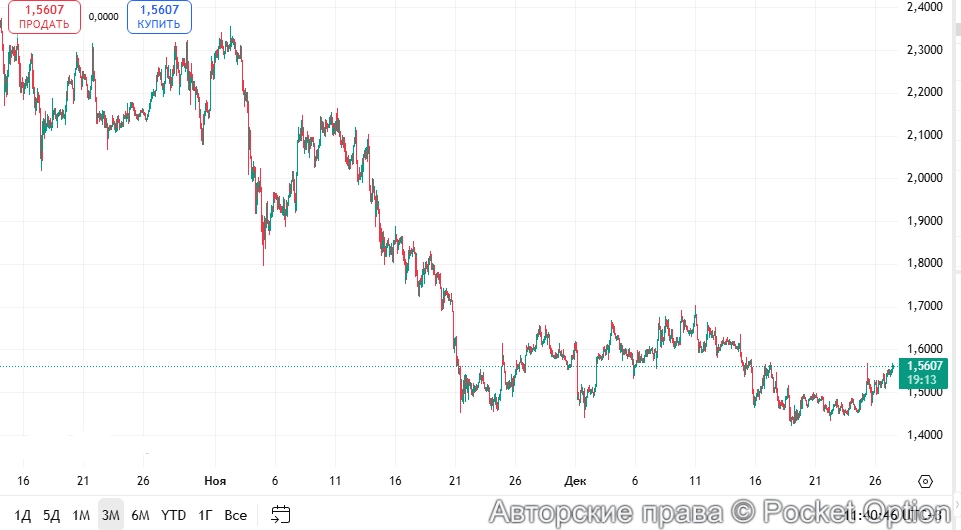This screenshot has width=961, height=530.
Task: Show the full history with Все
Action: tap(235, 515)
